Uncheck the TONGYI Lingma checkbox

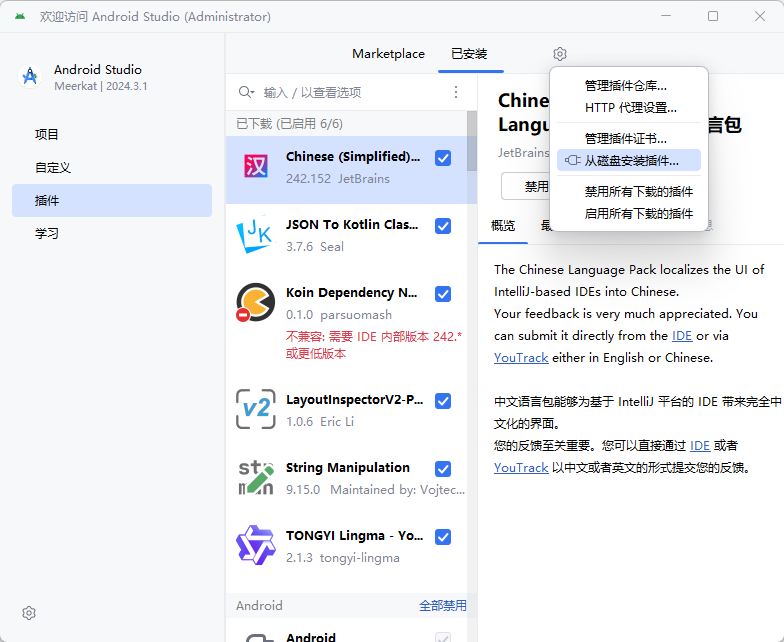pyautogui.click(x=443, y=537)
